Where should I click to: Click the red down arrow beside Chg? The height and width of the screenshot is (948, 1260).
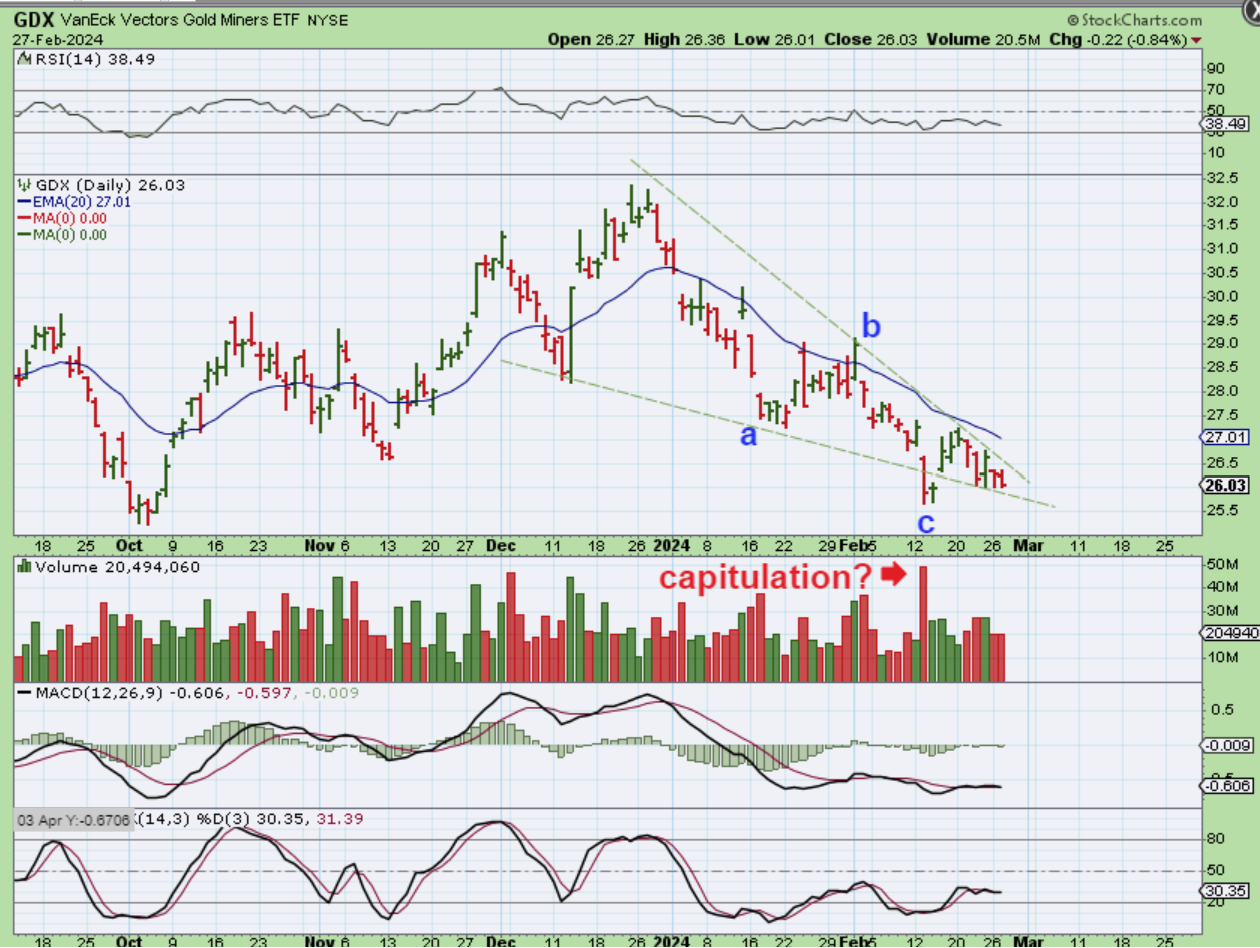click(x=1197, y=40)
